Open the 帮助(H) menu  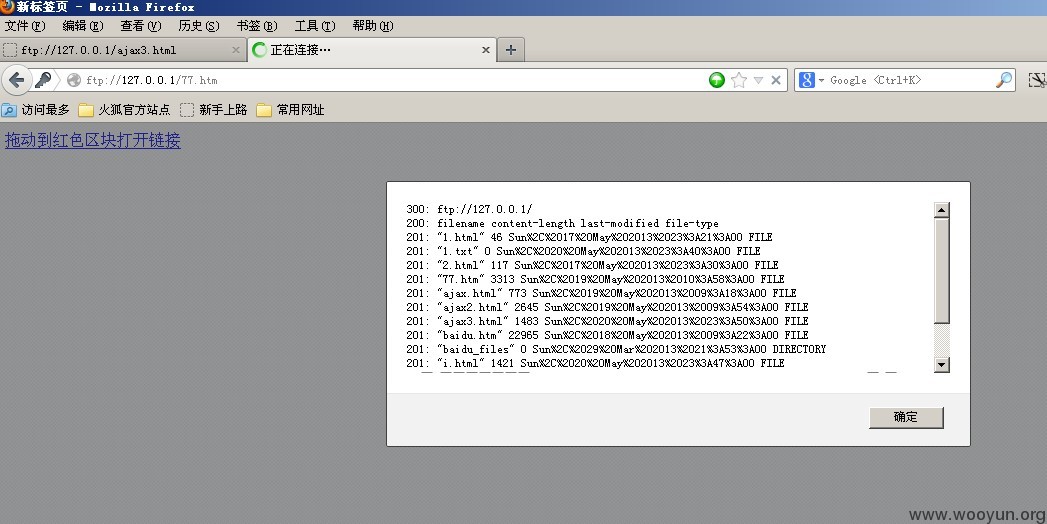(x=373, y=26)
